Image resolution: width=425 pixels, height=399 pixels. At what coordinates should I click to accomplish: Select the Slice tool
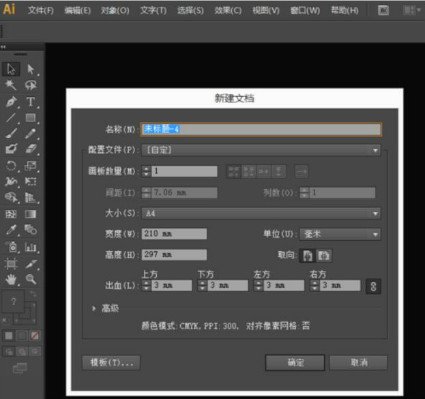point(30,264)
